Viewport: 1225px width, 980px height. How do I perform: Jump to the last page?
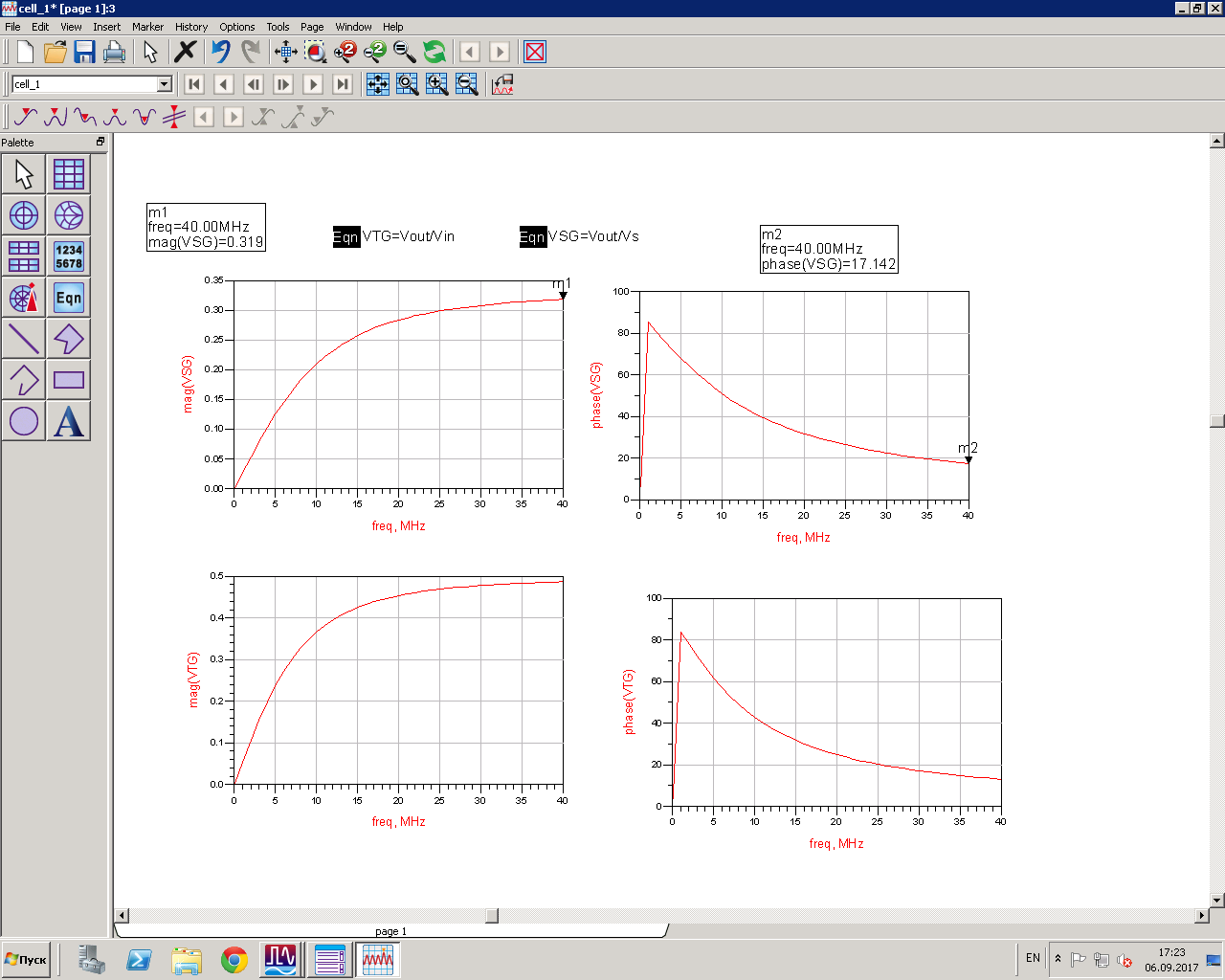click(x=343, y=84)
